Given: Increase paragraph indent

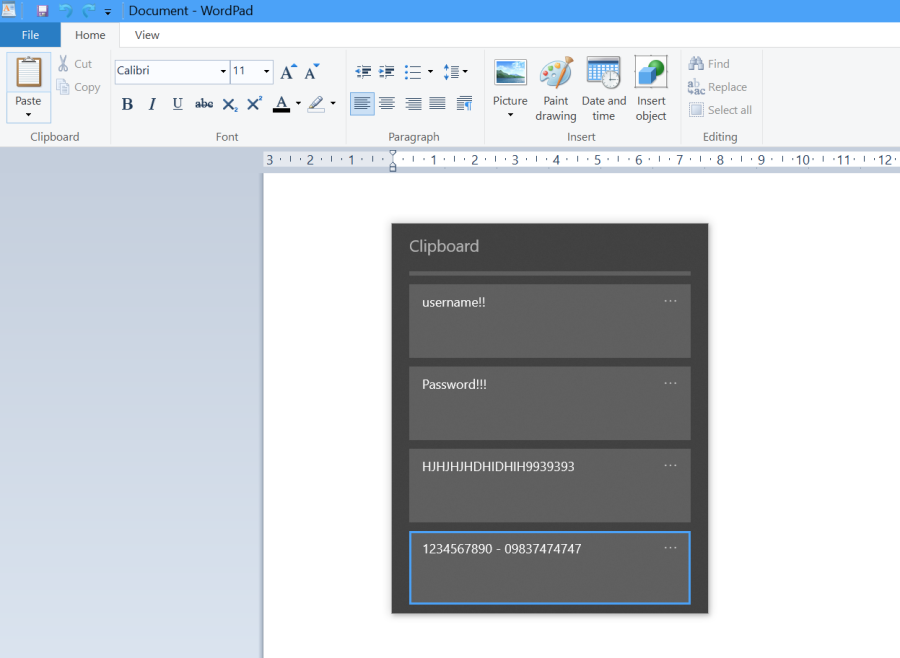Looking at the screenshot, I should [x=387, y=72].
